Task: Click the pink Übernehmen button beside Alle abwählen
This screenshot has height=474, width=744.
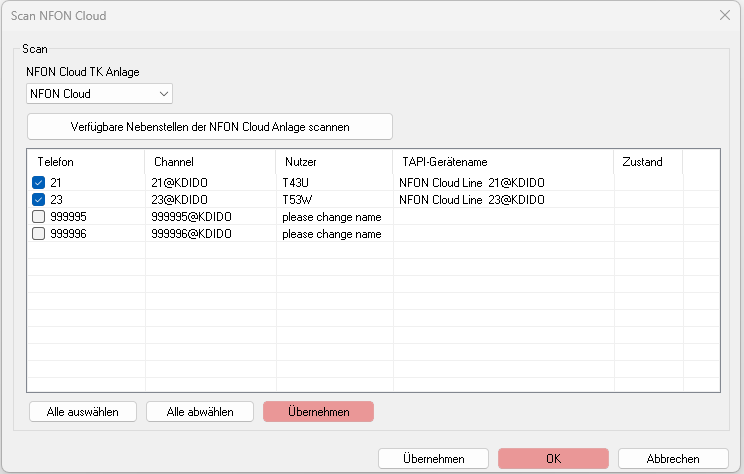Action: tap(318, 412)
